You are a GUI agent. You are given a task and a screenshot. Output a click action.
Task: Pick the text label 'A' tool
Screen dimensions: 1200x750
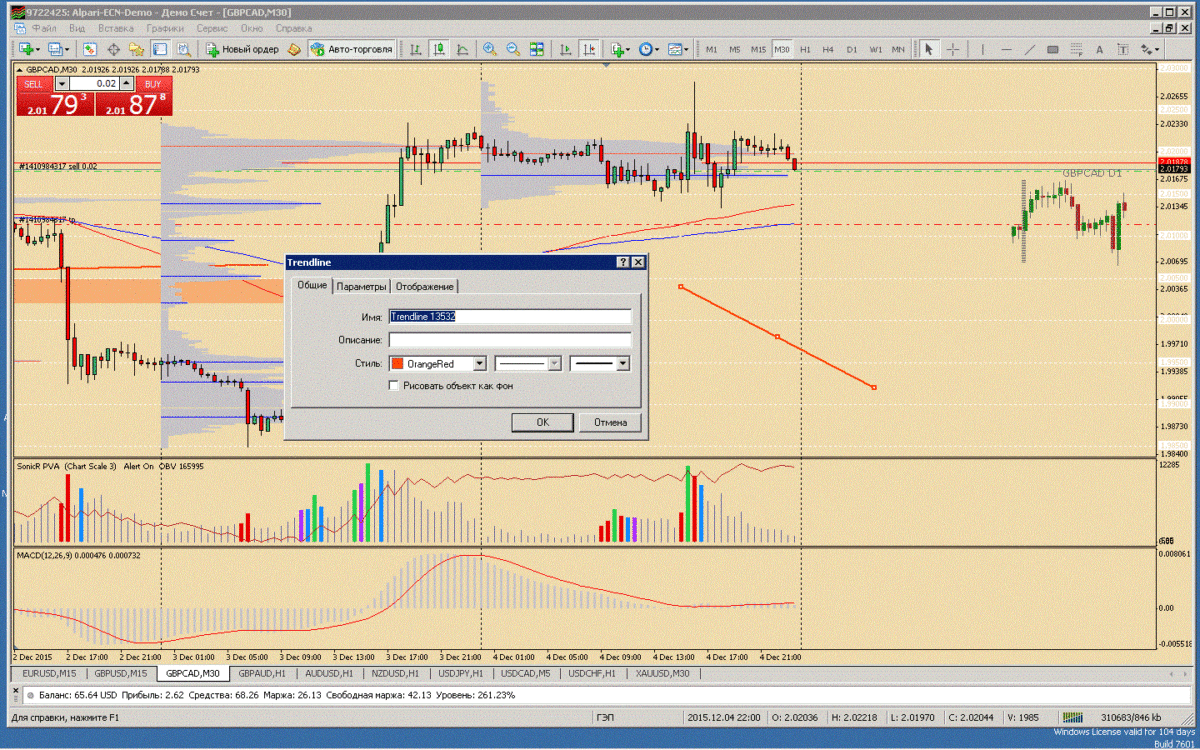[1099, 49]
